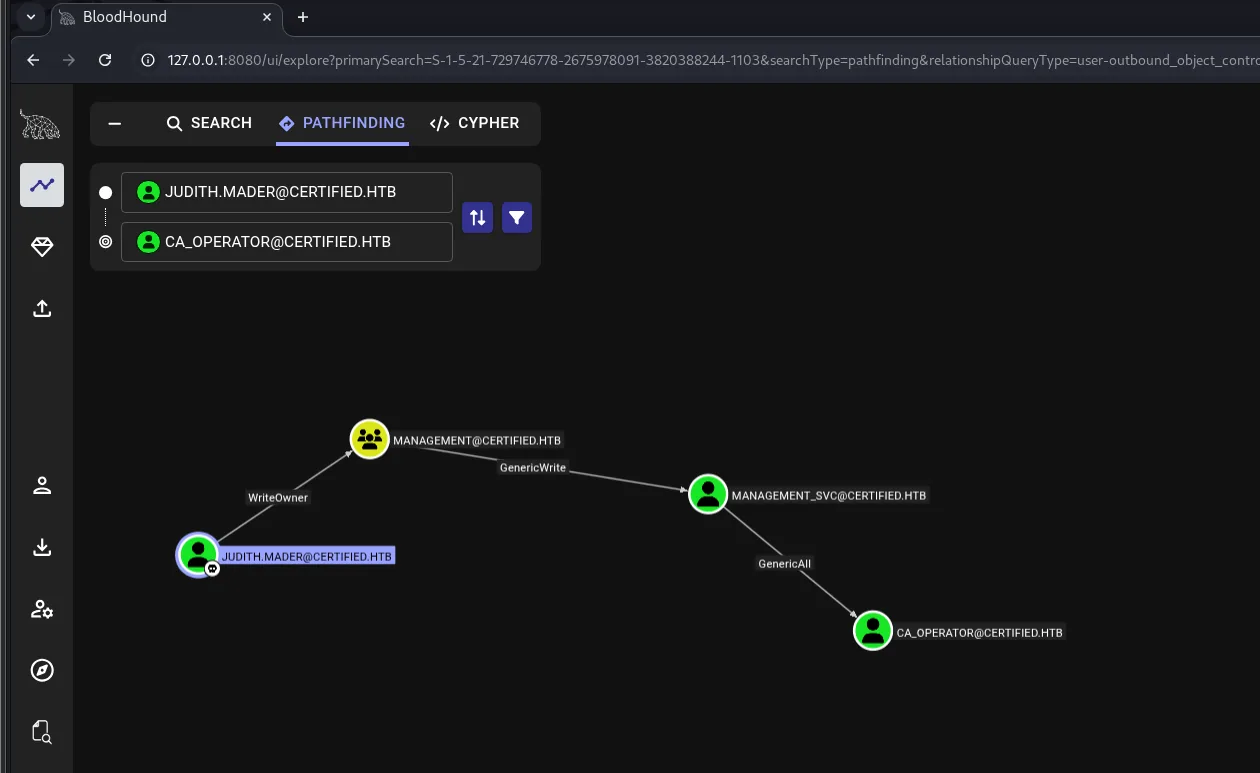Select the CA_OPERATOR user node
Screen dimensions: 1260x773
[x=873, y=631]
